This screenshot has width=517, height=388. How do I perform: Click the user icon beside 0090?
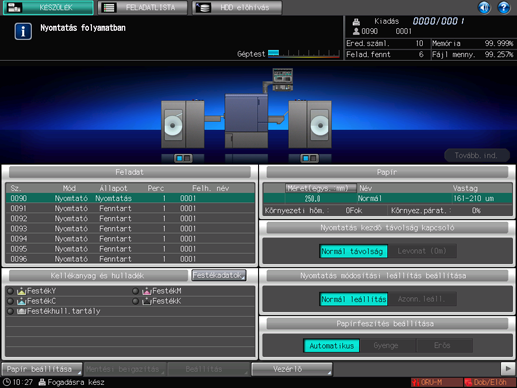click(356, 31)
